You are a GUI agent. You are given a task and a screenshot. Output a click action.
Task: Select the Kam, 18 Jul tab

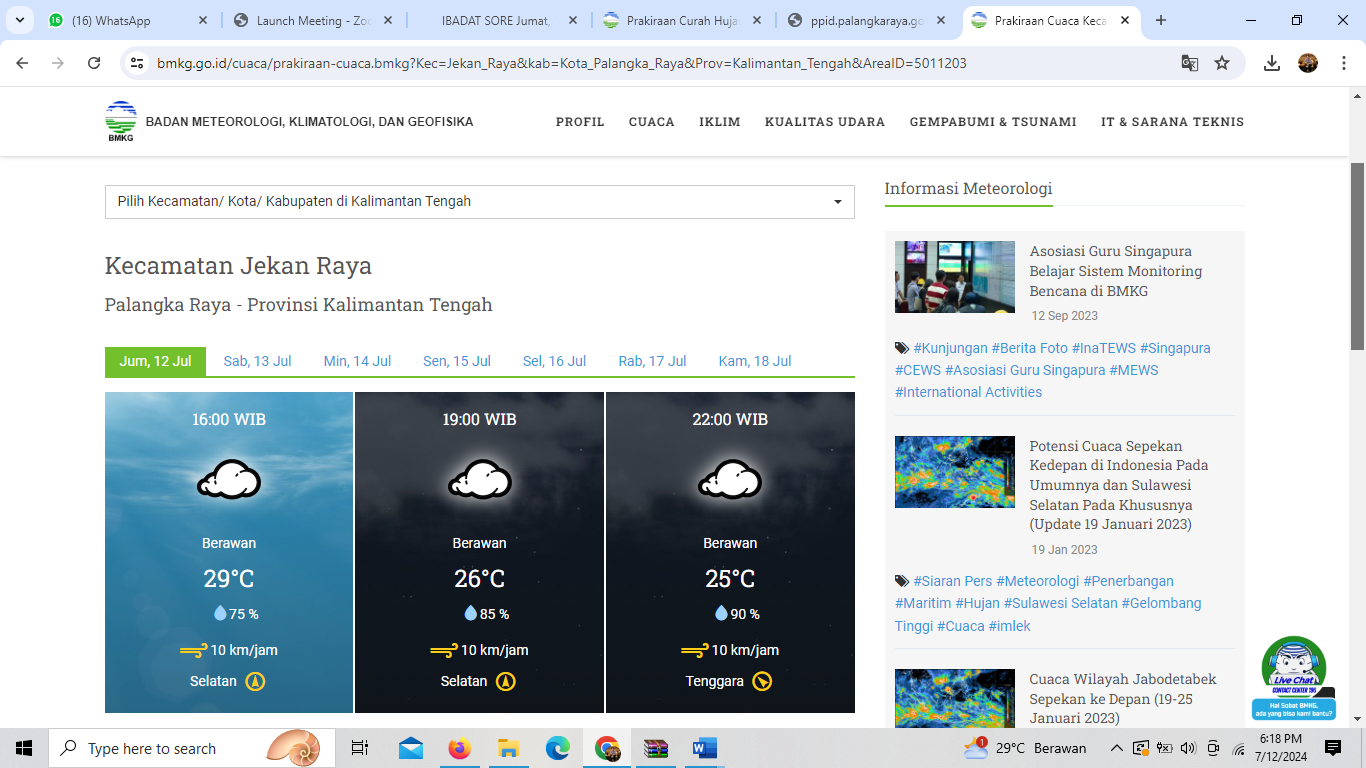pyautogui.click(x=755, y=361)
